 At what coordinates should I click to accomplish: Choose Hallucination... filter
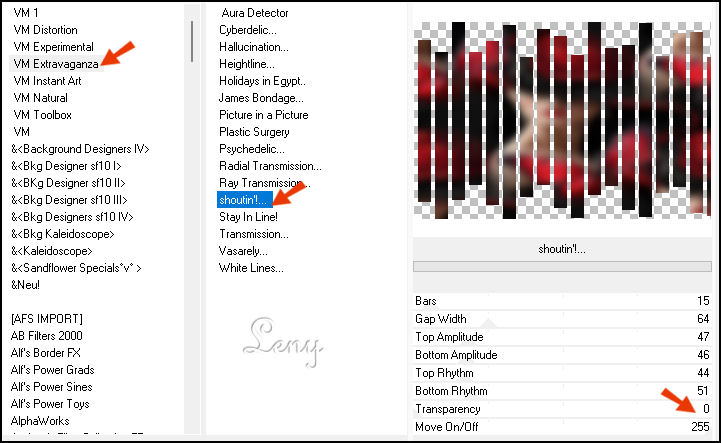(254, 47)
